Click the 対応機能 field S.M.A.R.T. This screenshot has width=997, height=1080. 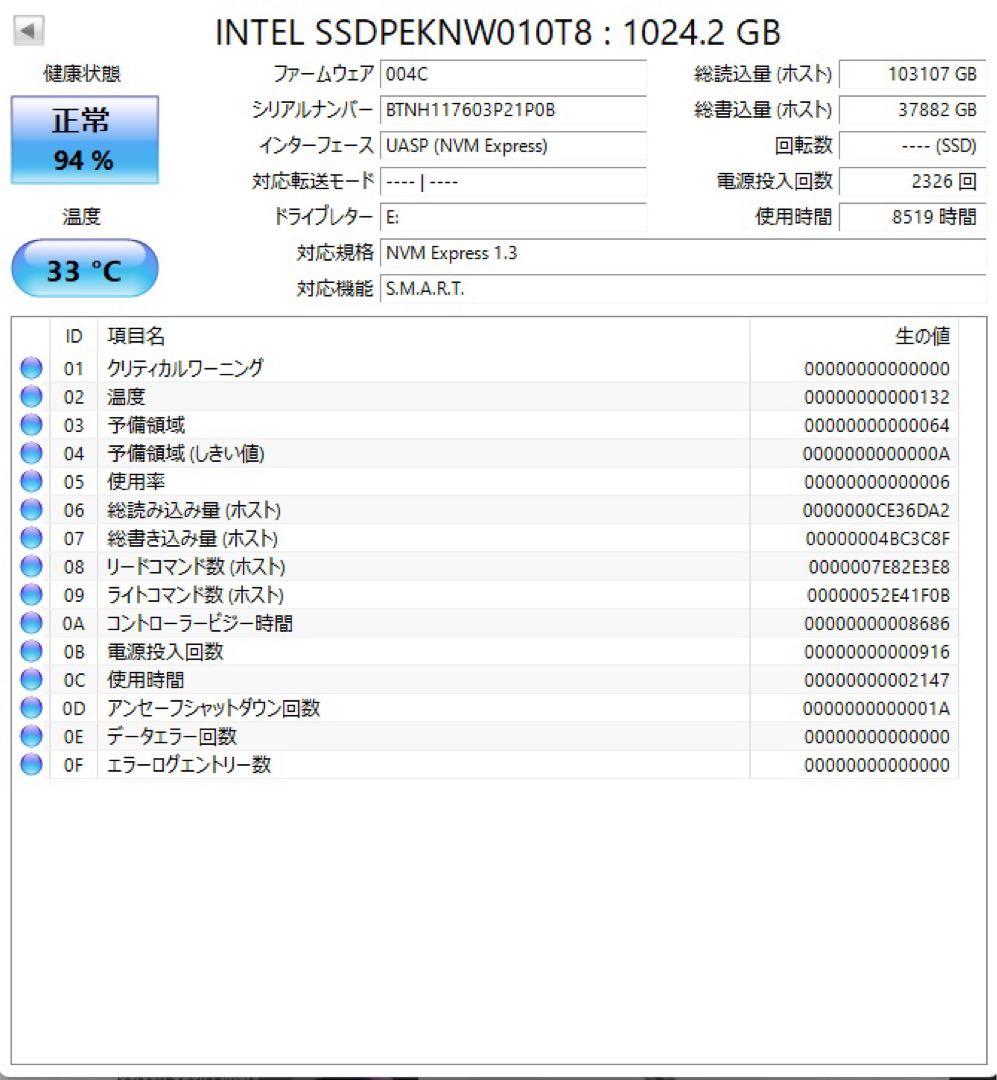tap(683, 289)
